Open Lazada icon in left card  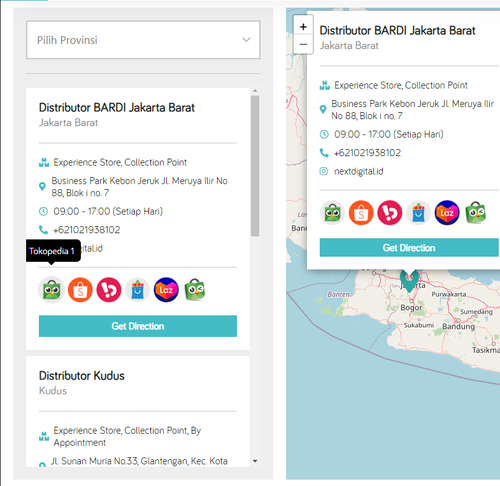pos(166,290)
